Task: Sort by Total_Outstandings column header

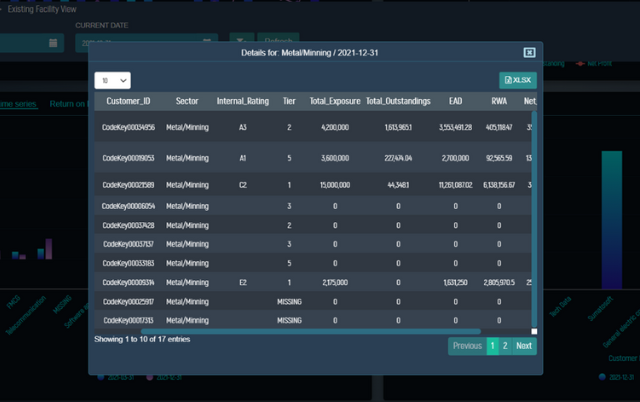Action: click(397, 101)
